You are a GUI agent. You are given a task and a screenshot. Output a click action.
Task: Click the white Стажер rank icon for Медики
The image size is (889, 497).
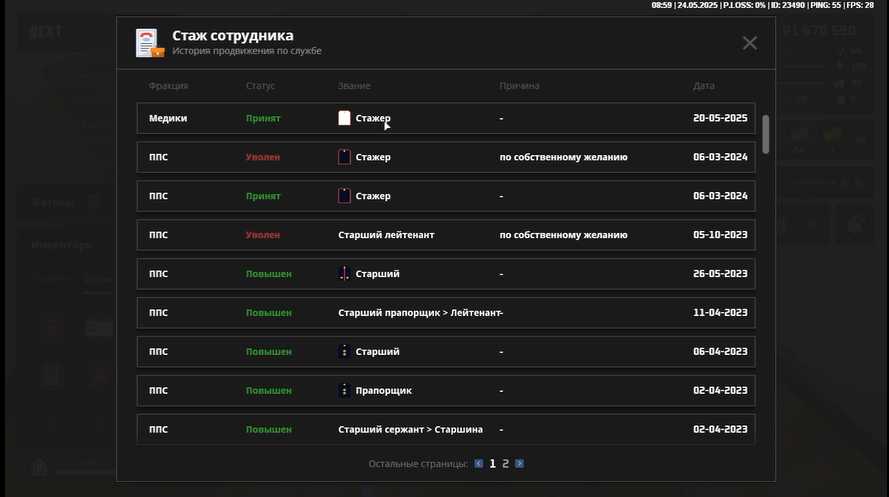344,118
